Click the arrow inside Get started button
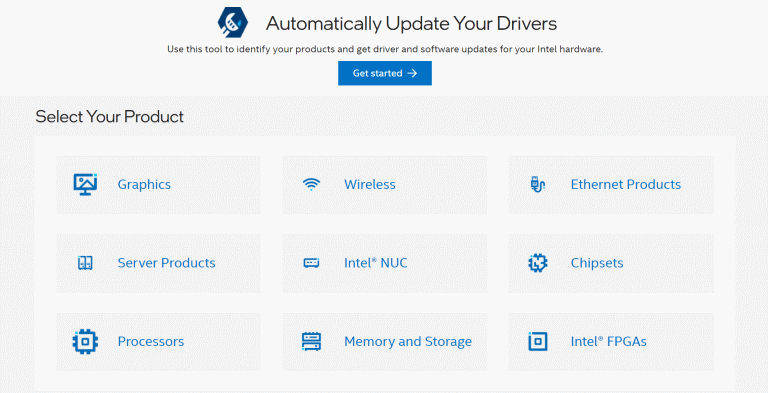Image resolution: width=768 pixels, height=393 pixels. click(412, 73)
